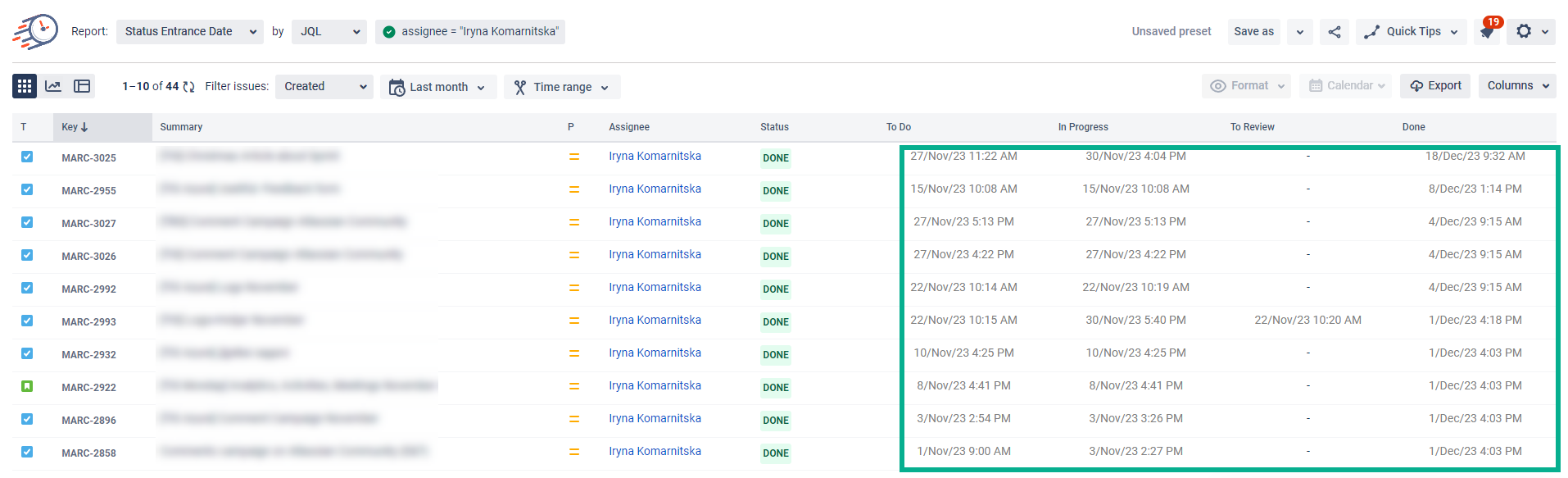Viewport: 1568px width, 478px height.
Task: Switch to pivot layout view icon
Action: pyautogui.click(x=82, y=86)
